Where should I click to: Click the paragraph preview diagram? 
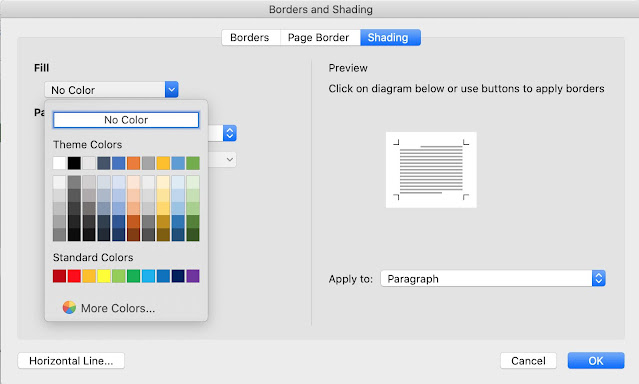pos(431,170)
